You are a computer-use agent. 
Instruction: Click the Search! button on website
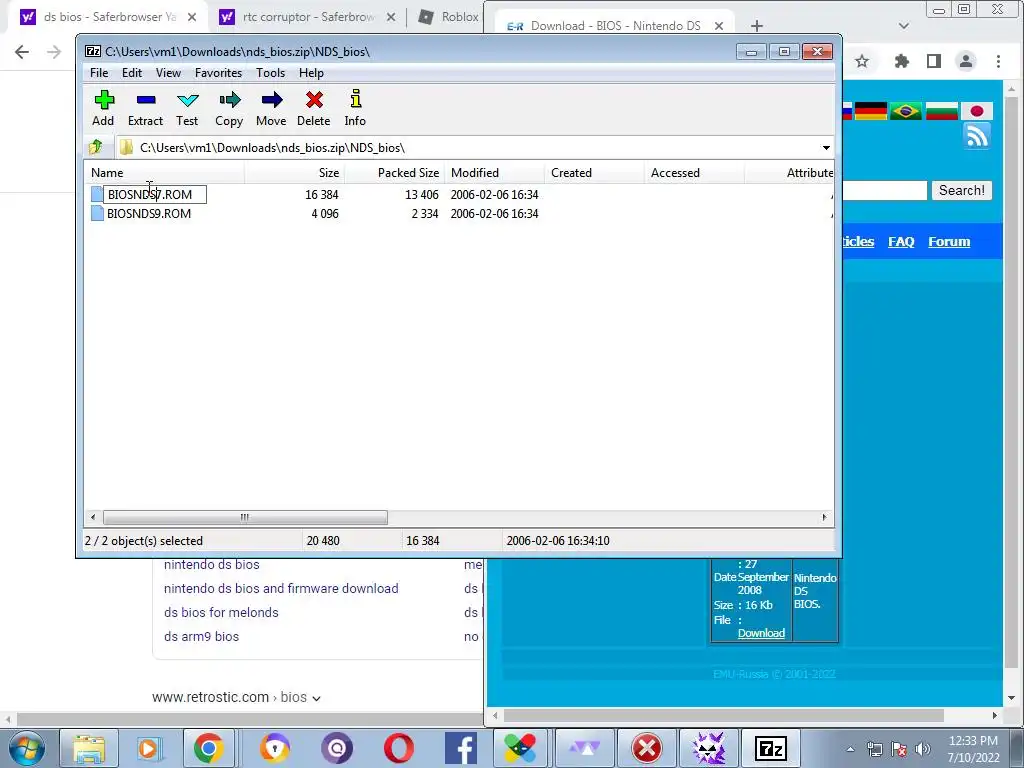tap(961, 191)
